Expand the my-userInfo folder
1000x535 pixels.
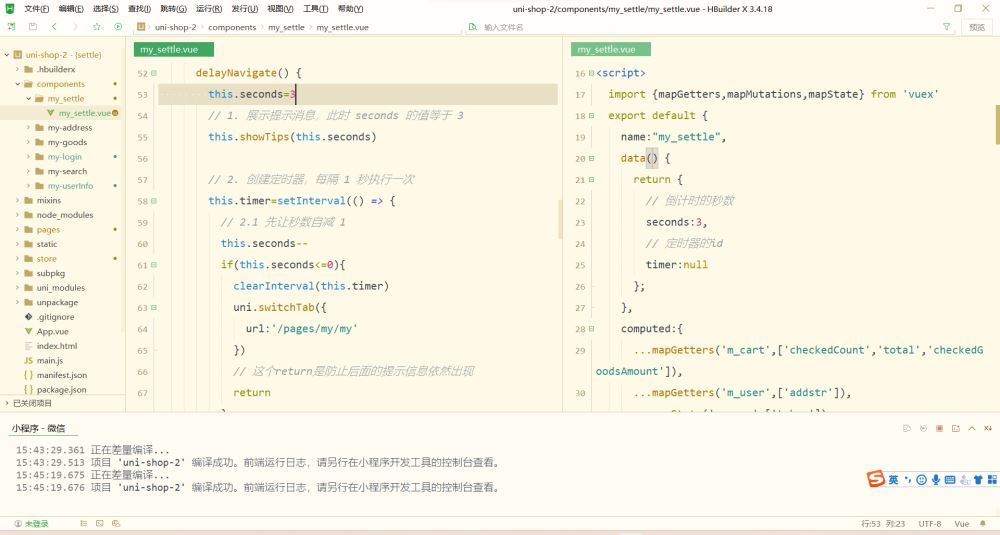click(28, 186)
